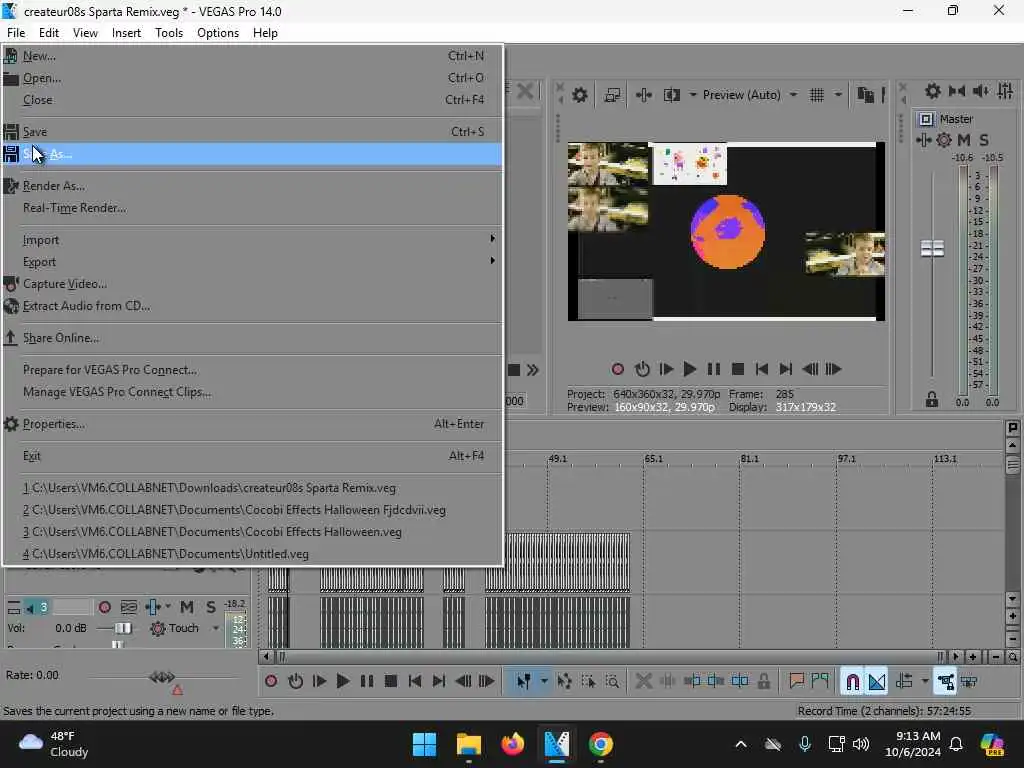This screenshot has height=768, width=1024.
Task: Toggle Solo on the Master bus
Action: pyautogui.click(x=984, y=140)
